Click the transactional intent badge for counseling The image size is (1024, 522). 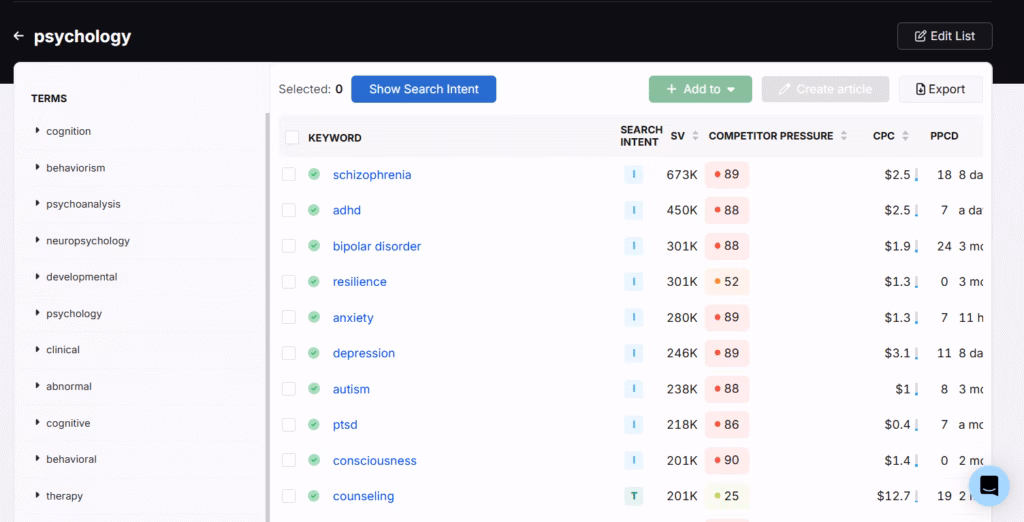[633, 496]
